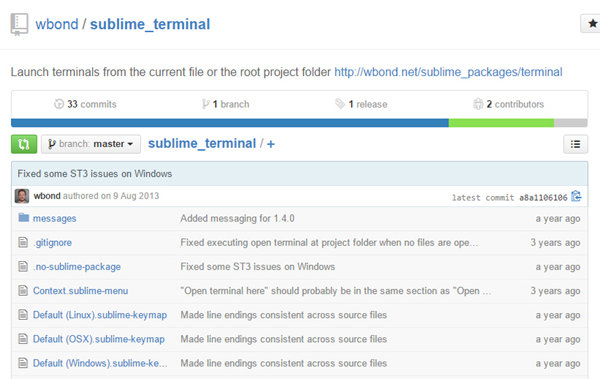
Task: Open the branch: master dropdown
Action: tap(91, 144)
